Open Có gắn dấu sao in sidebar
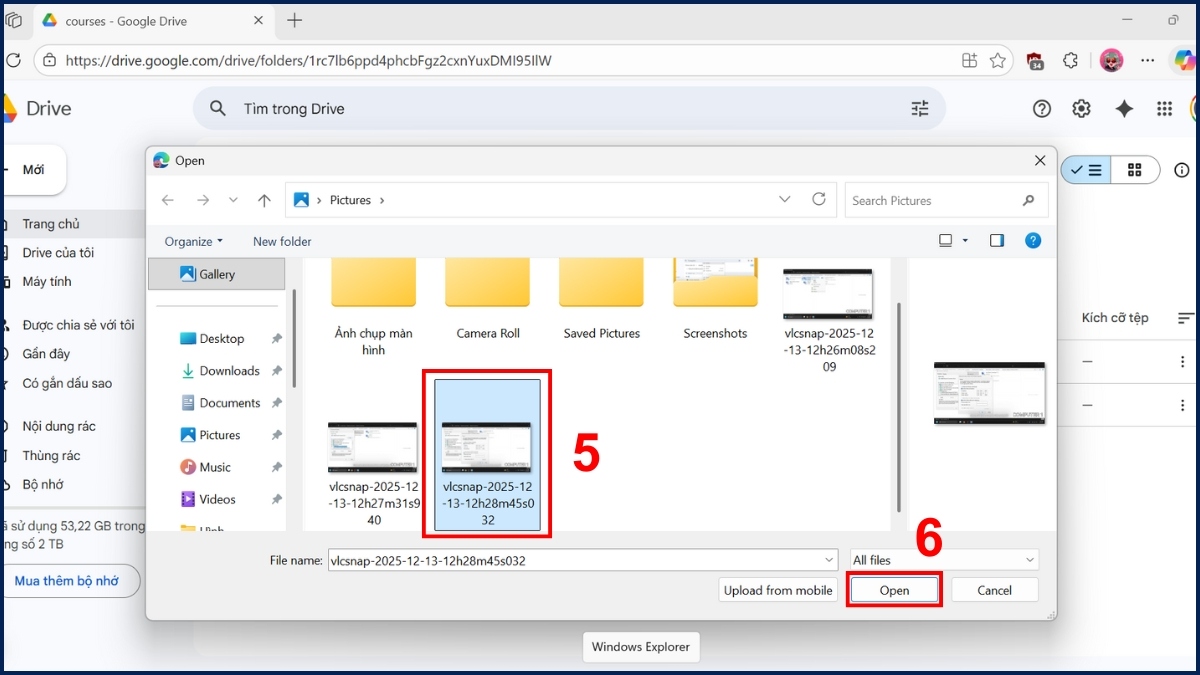 click(x=67, y=383)
